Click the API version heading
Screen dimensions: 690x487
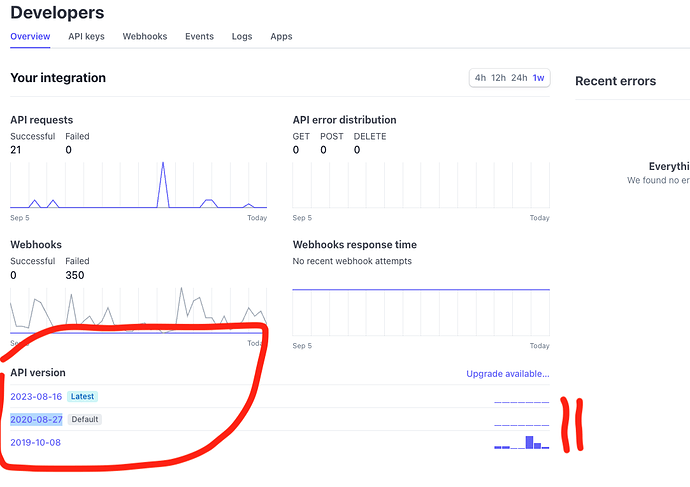point(38,373)
